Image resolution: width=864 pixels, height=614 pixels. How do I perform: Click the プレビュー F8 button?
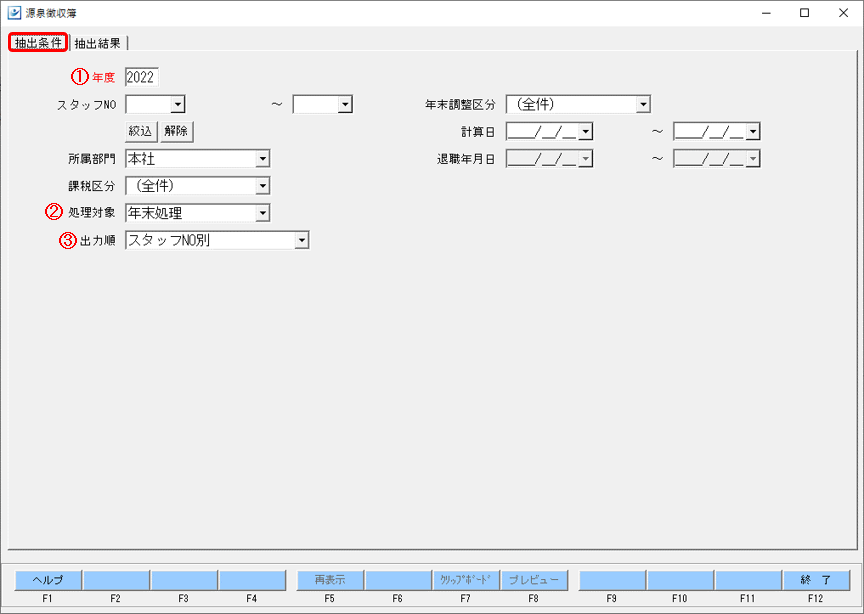click(533, 580)
